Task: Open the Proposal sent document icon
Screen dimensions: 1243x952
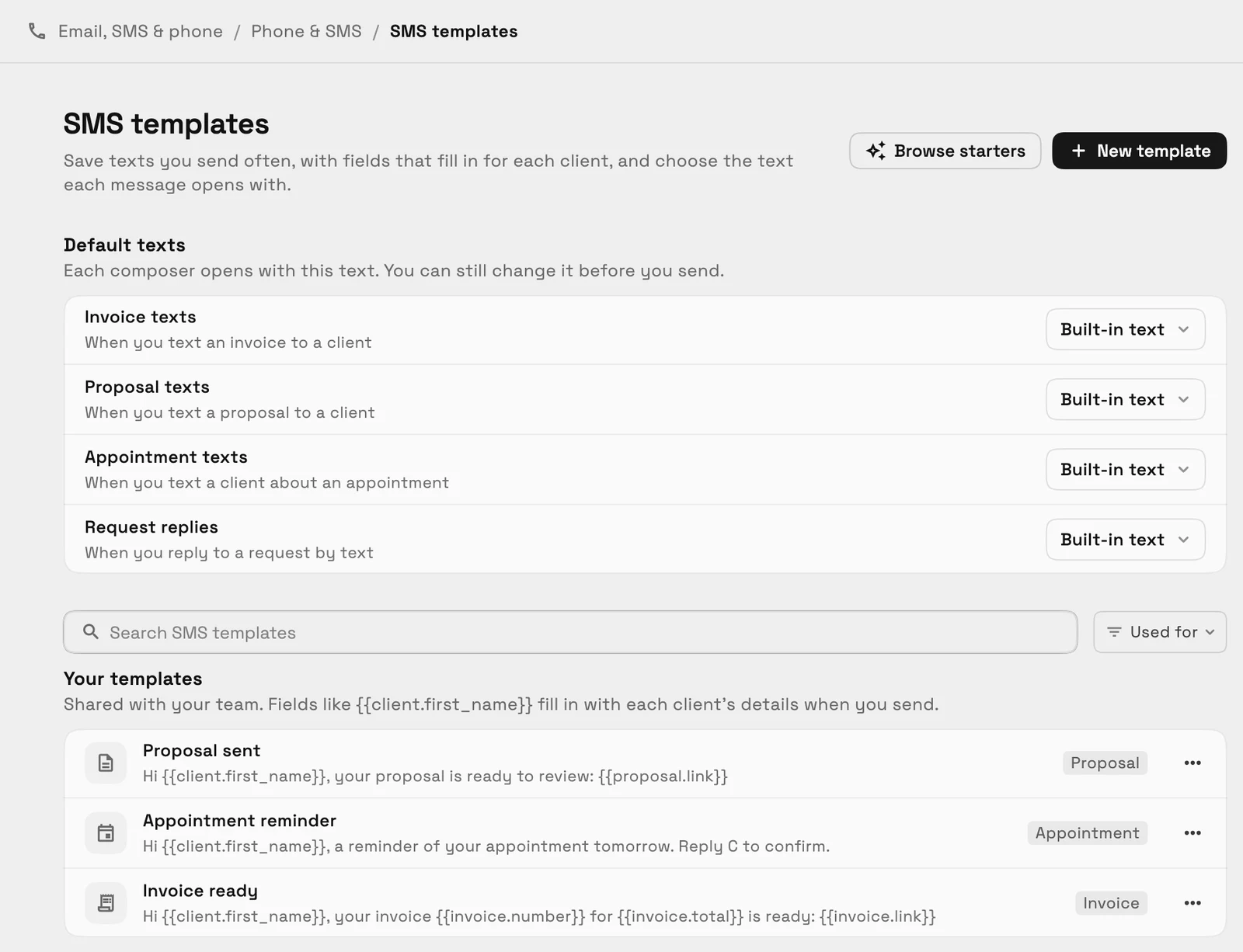Action: 106,763
